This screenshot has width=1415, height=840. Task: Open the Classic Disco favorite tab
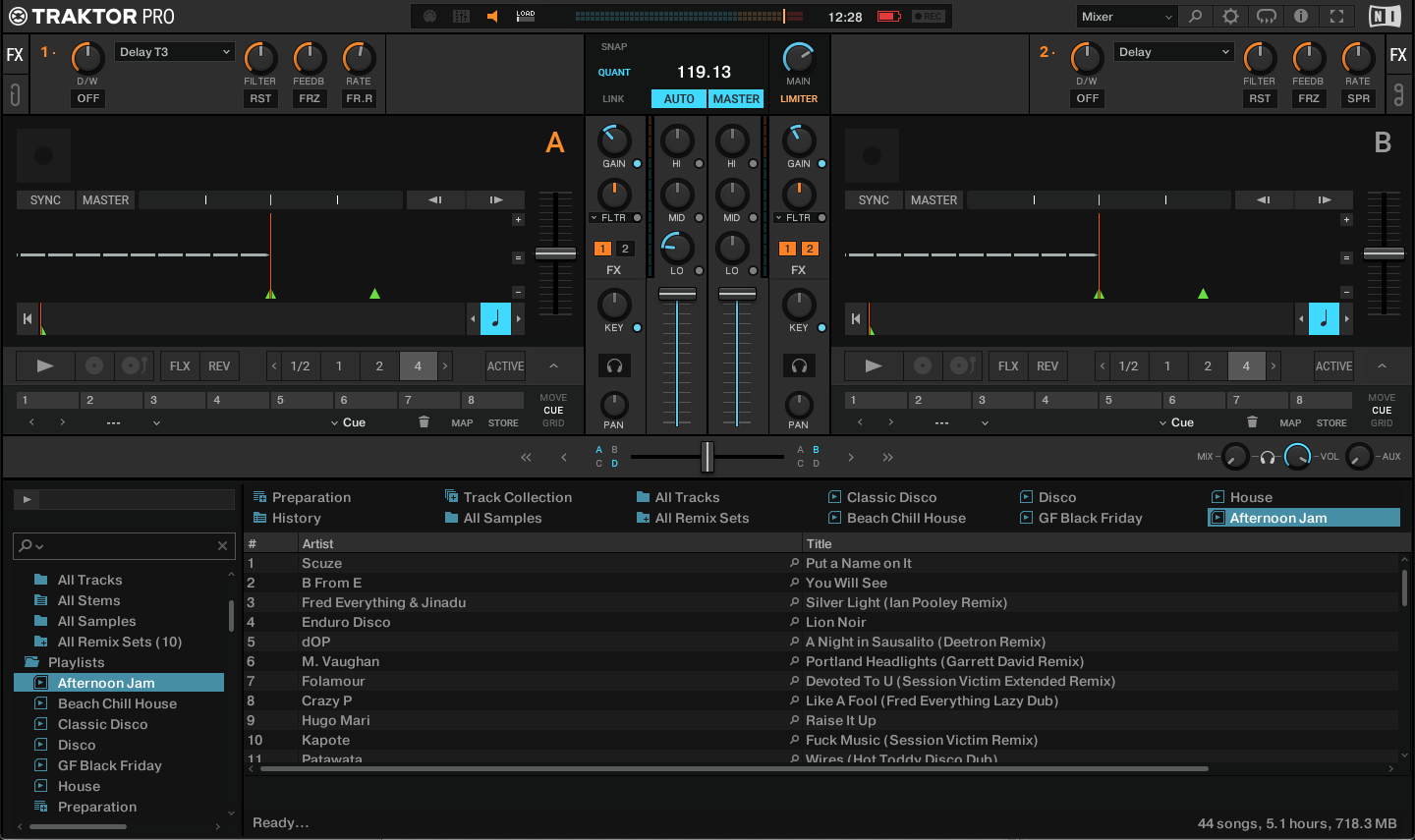[x=882, y=497]
